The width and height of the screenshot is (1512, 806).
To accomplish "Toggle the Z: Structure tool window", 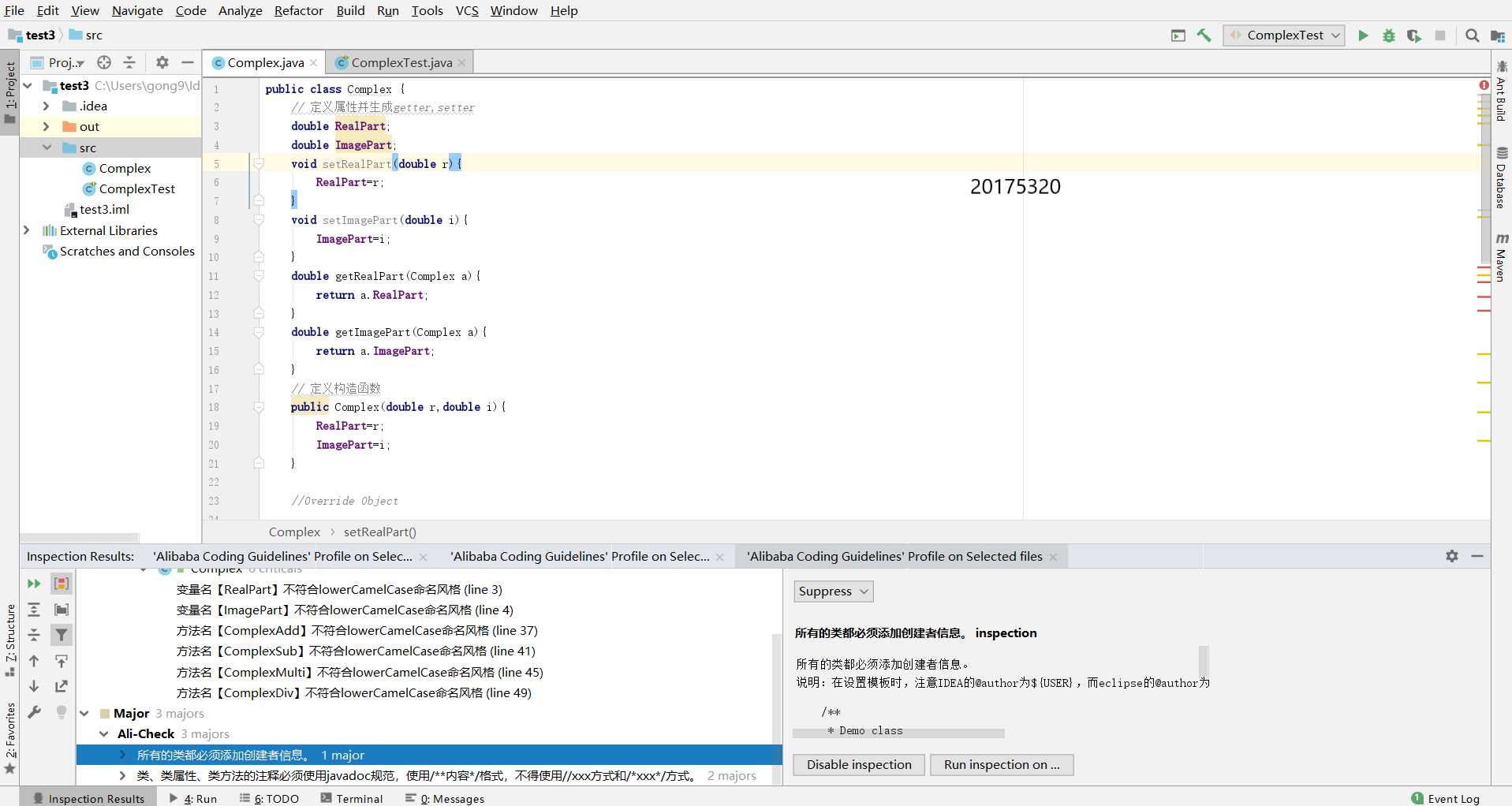I will pos(9,640).
